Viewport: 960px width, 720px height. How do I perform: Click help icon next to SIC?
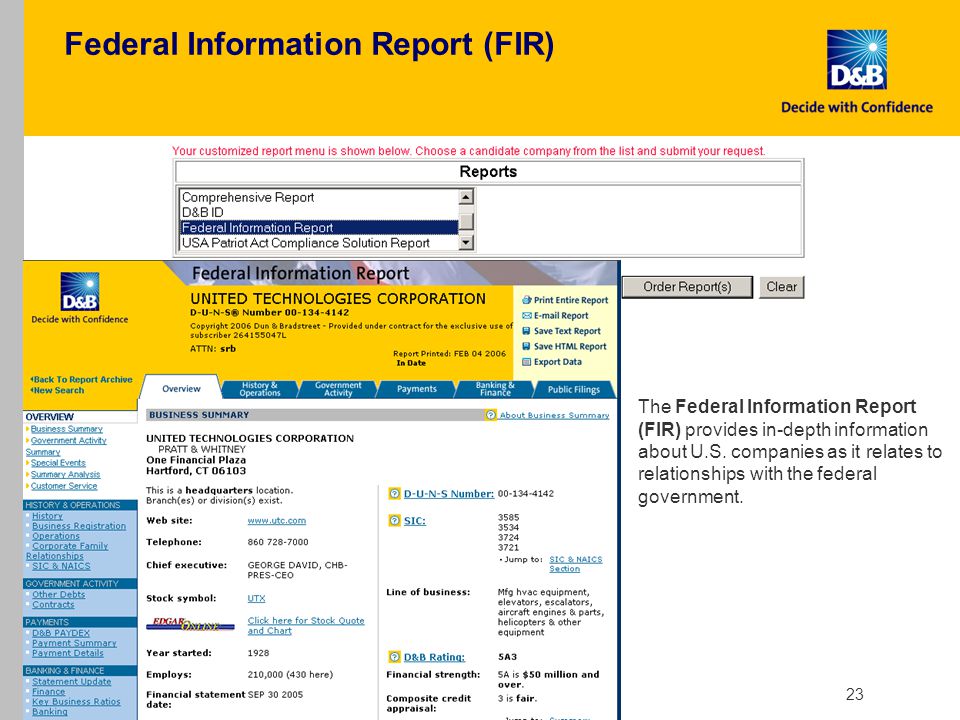point(395,520)
